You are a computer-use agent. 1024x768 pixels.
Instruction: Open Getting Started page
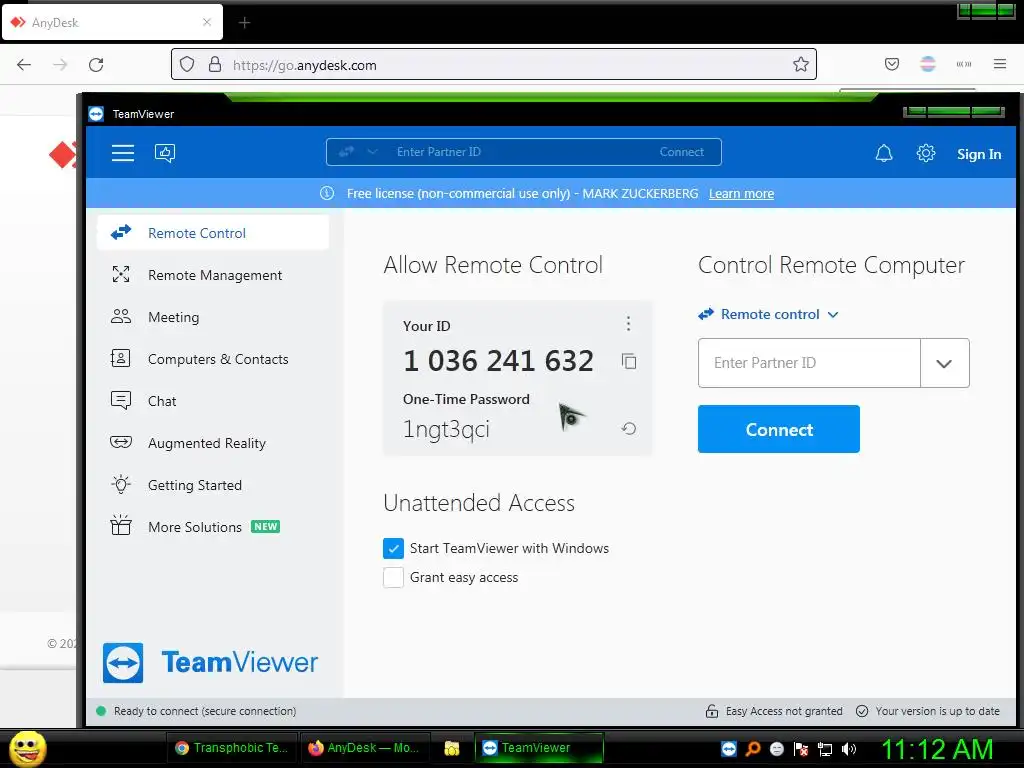point(213,485)
